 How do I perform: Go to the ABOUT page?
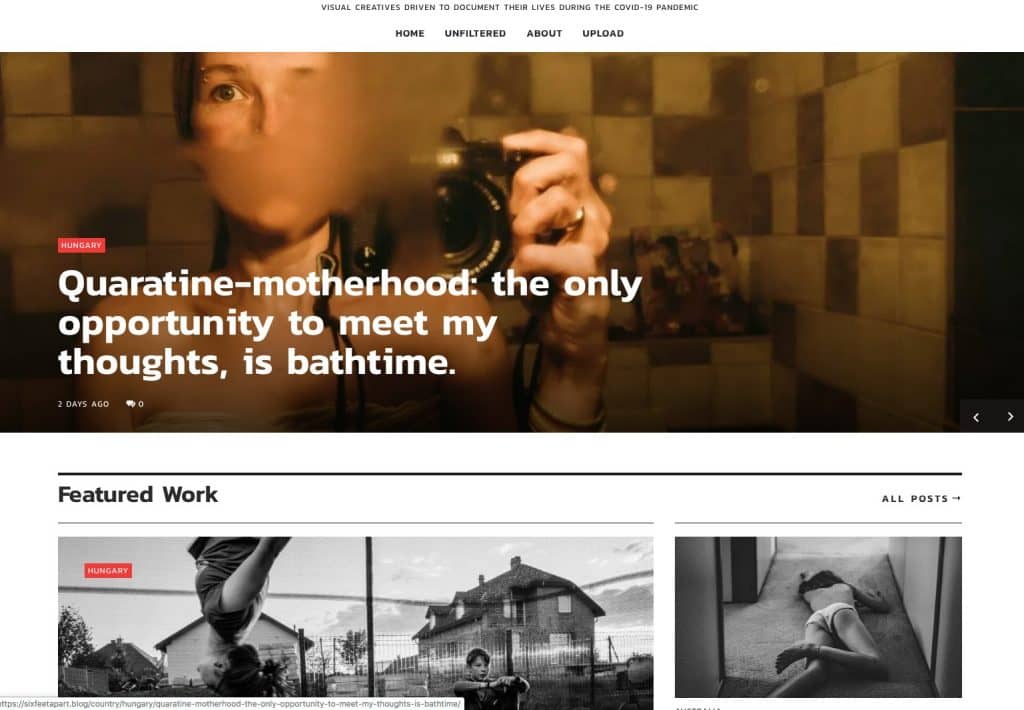click(x=544, y=33)
